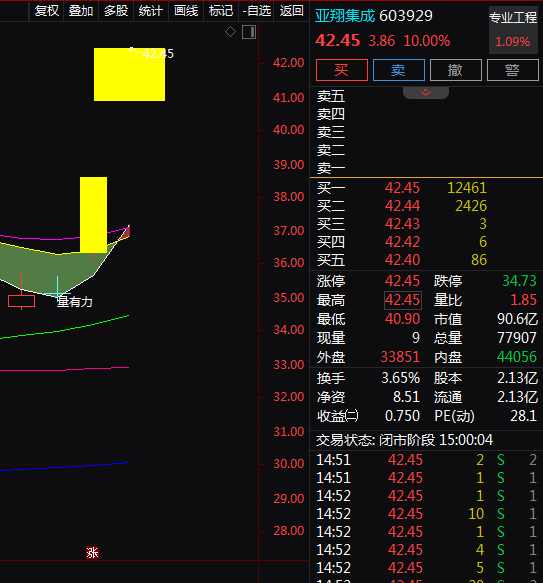Image resolution: width=543 pixels, height=583 pixels.
Task: Click the stock name 亚翔集成
Action: pyautogui.click(x=345, y=16)
